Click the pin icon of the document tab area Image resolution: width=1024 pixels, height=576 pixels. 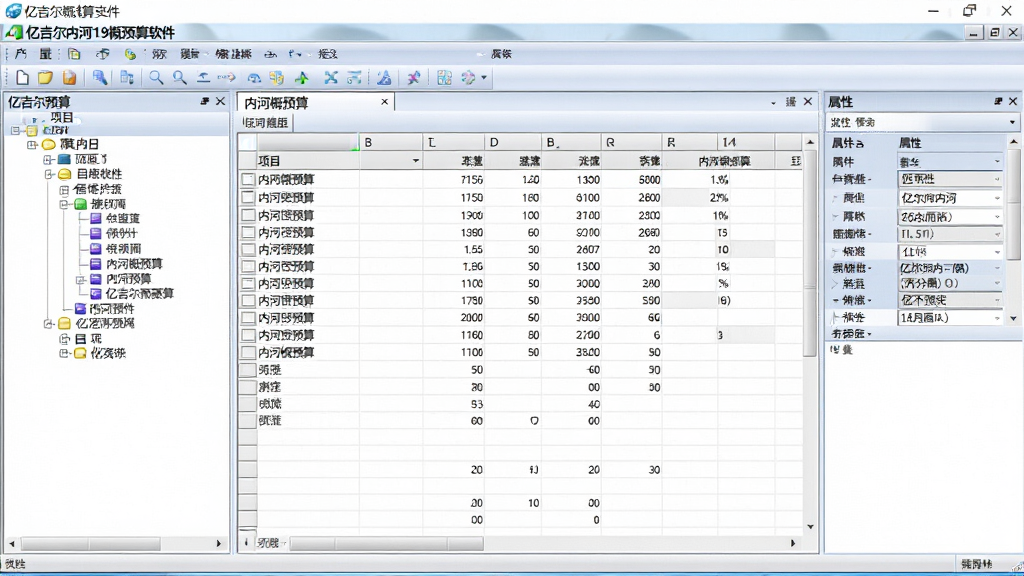791,102
